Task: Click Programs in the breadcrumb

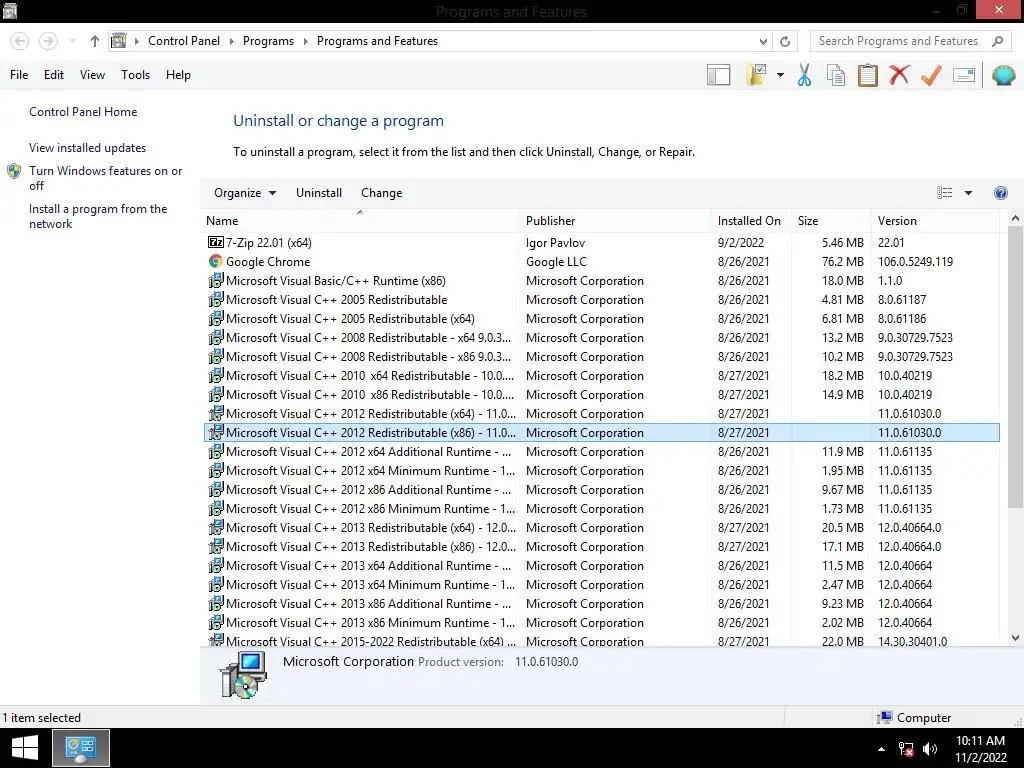Action: [x=268, y=41]
